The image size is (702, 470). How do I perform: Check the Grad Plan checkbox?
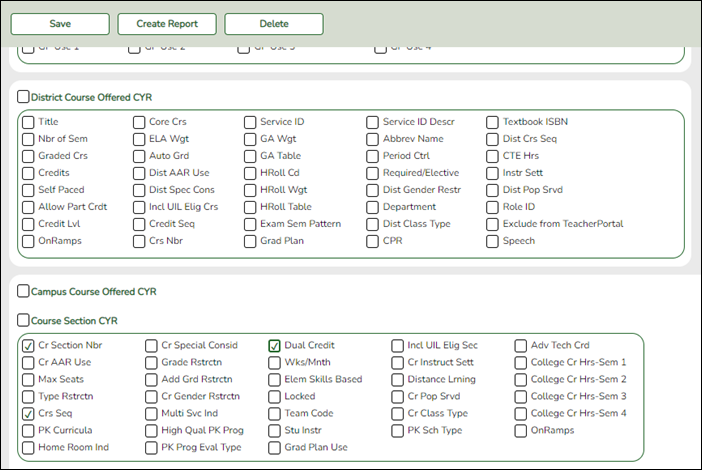tap(250, 241)
